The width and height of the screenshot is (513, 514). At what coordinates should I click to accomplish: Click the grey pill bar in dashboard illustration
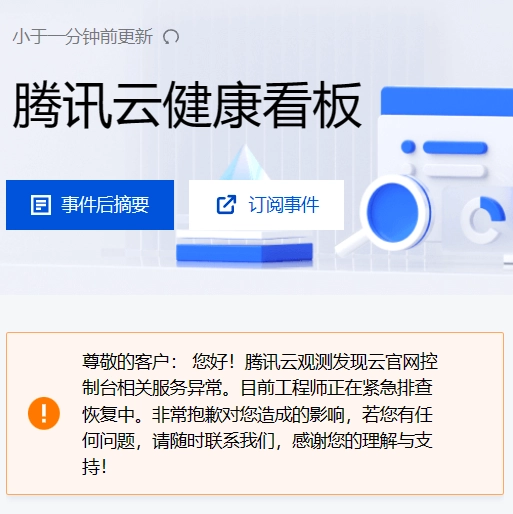454,170
